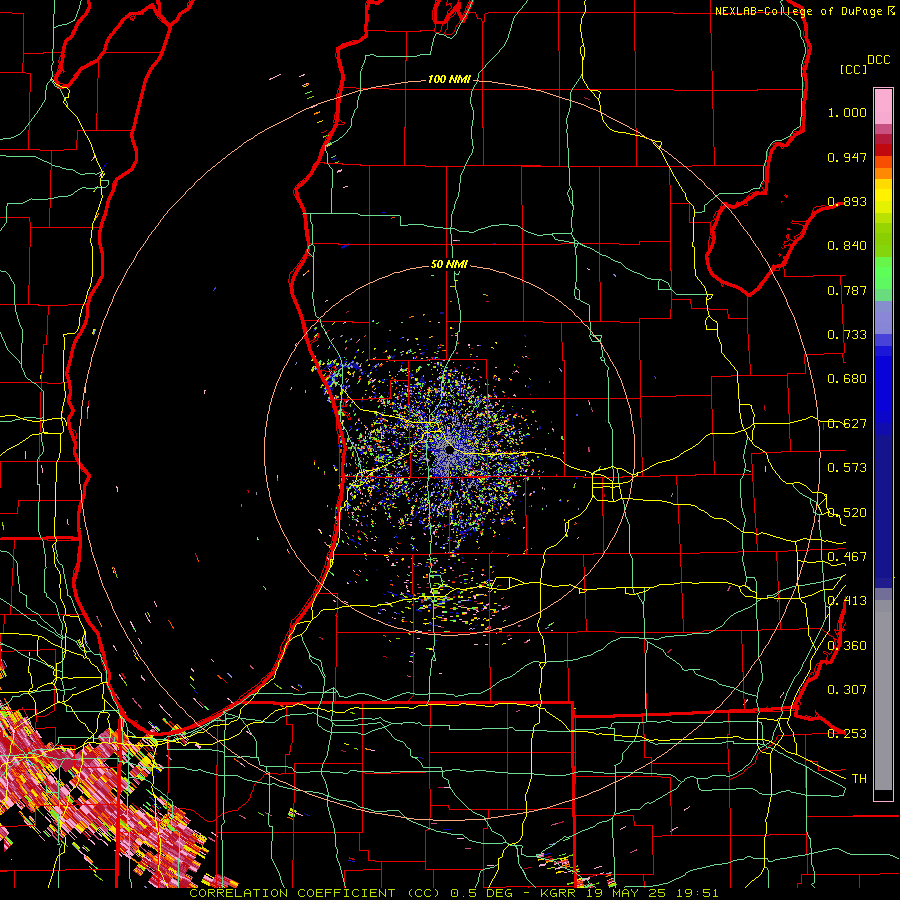Click the 0.253 legend value
This screenshot has height=900, width=900.
click(x=847, y=734)
